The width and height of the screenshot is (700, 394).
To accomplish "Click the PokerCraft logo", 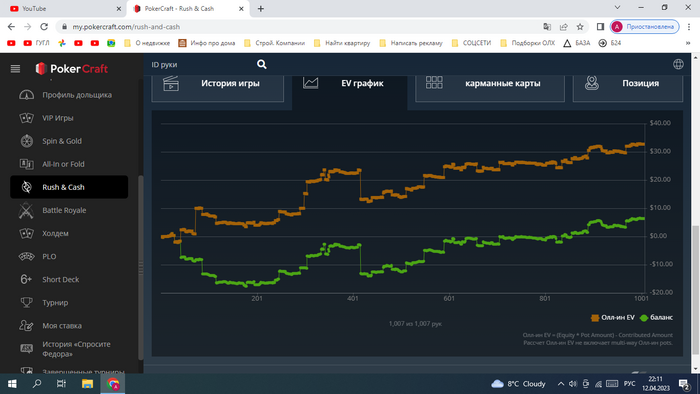I will (71, 68).
